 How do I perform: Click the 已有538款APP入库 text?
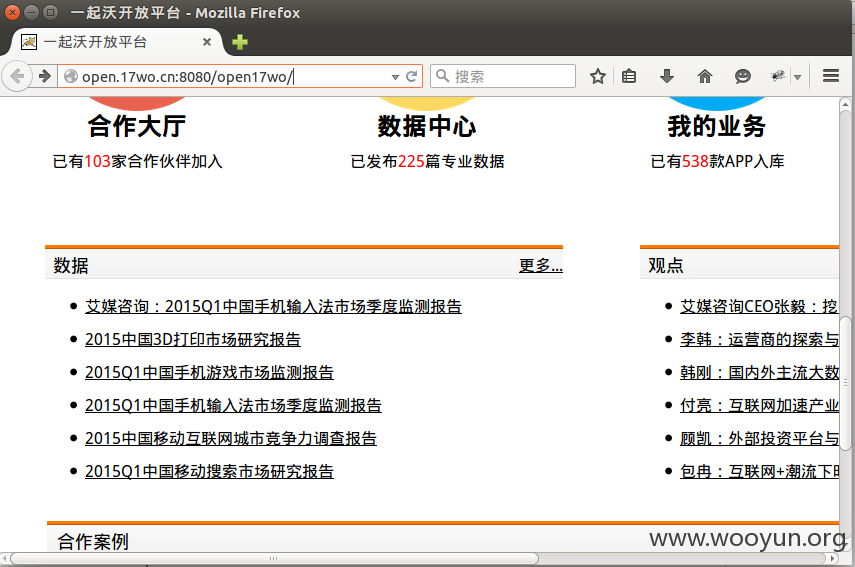(717, 161)
